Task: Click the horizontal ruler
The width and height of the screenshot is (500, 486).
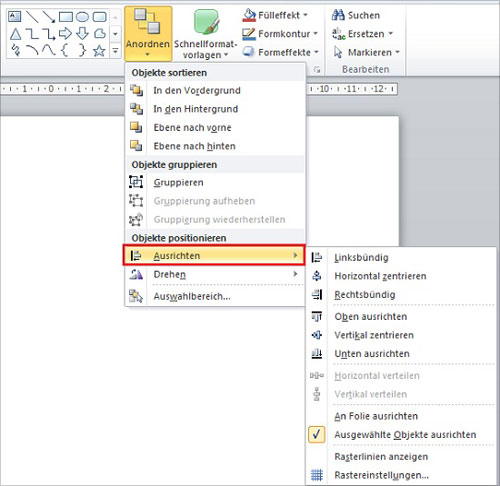Action: tap(352, 89)
